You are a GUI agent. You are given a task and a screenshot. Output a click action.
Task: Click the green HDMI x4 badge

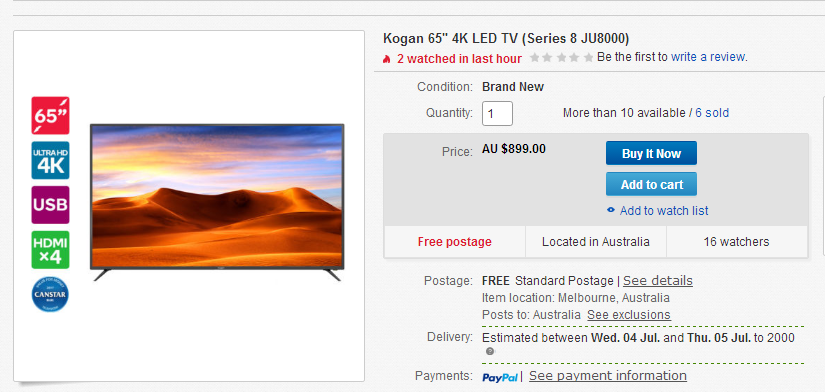[51, 249]
